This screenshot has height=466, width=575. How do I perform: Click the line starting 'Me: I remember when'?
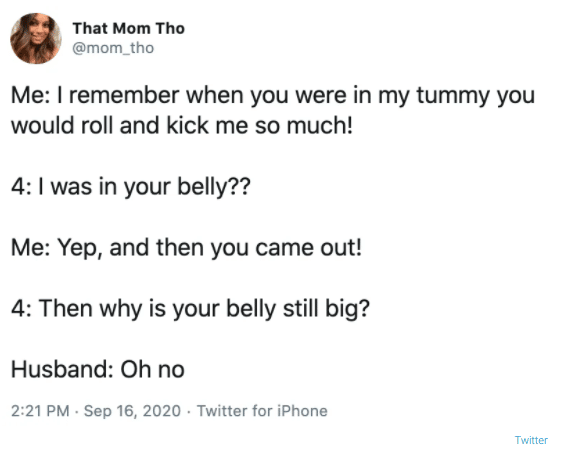tap(273, 96)
